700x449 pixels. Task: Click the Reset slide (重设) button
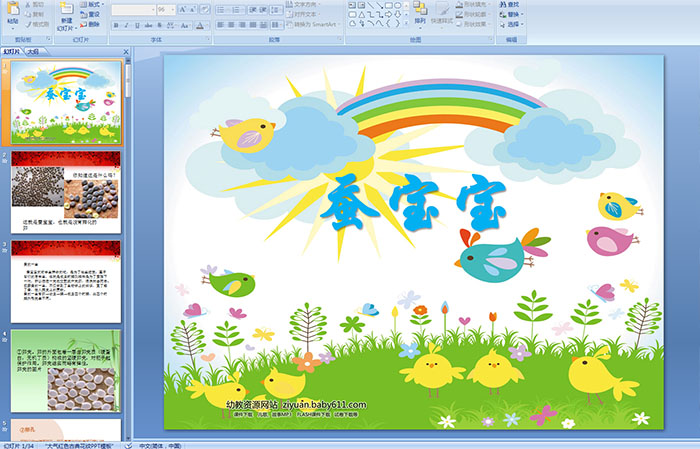[x=90, y=14]
